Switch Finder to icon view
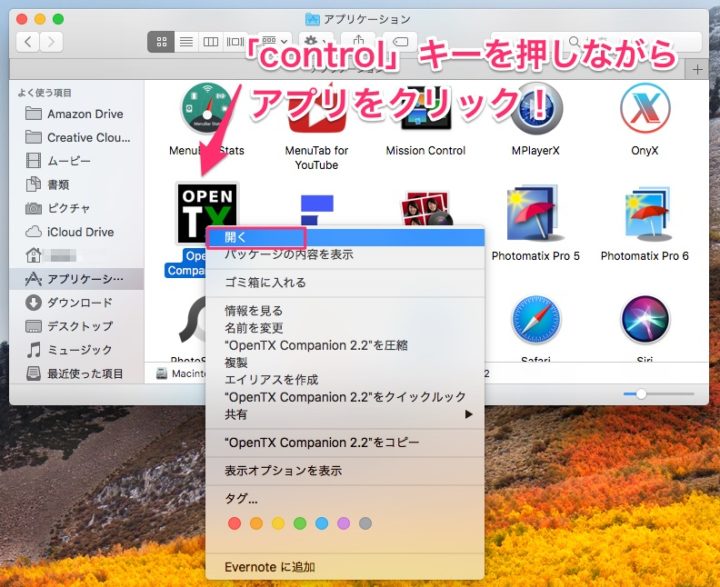The width and height of the screenshot is (720, 587). point(160,42)
